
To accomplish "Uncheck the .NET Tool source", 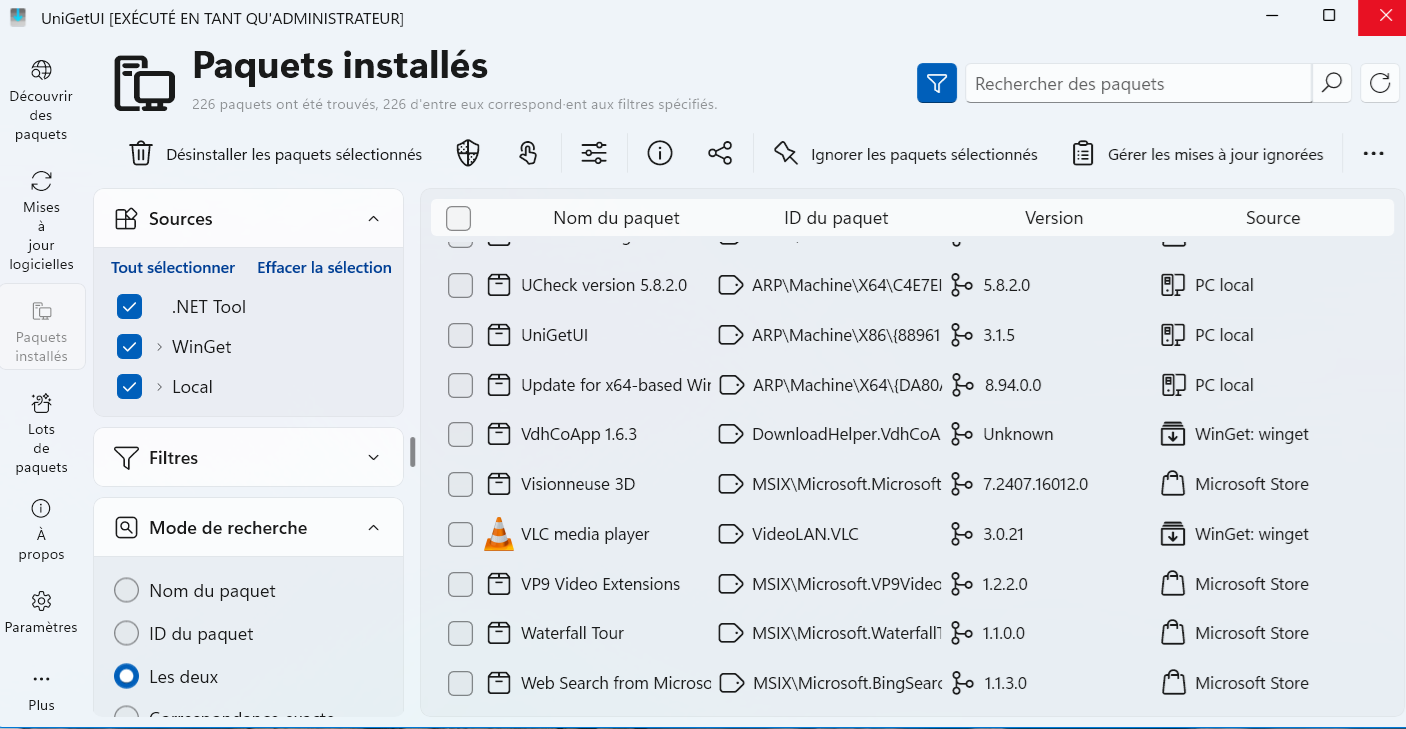I will (x=130, y=307).
